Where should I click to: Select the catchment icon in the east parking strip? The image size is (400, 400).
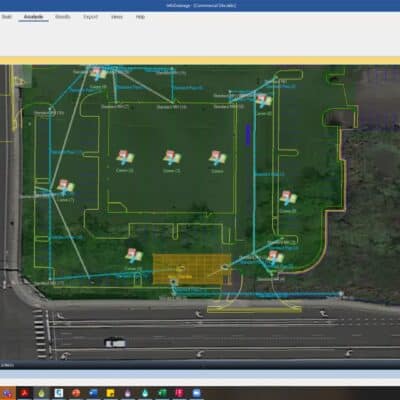pyautogui.click(x=288, y=198)
